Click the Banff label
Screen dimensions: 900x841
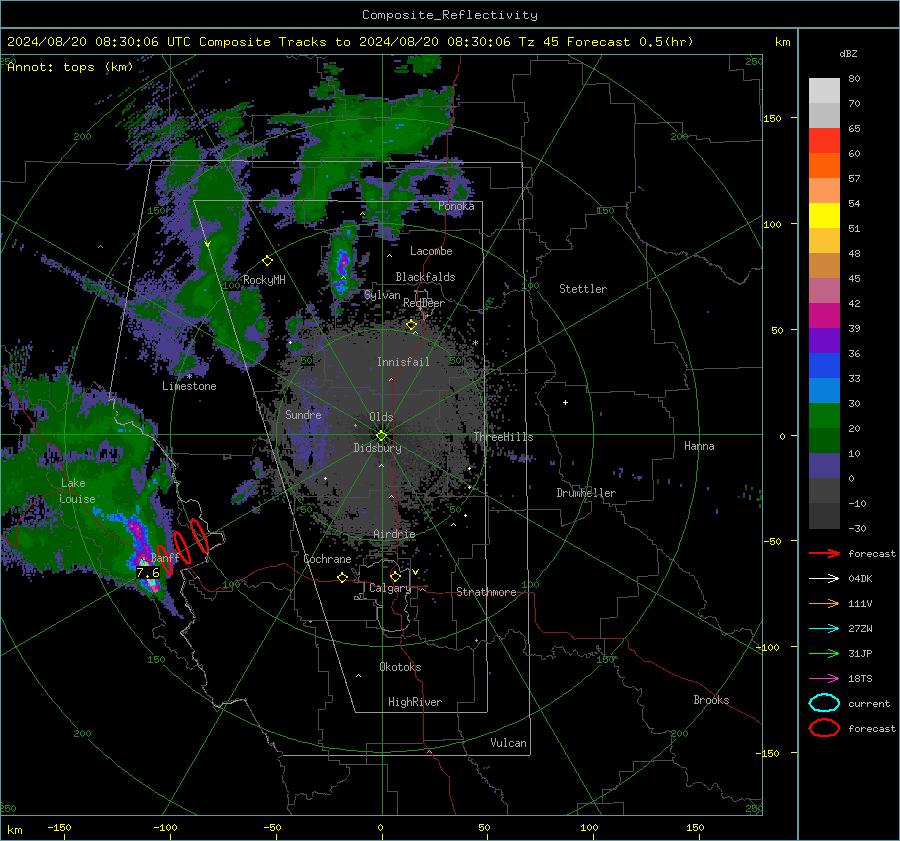point(165,558)
